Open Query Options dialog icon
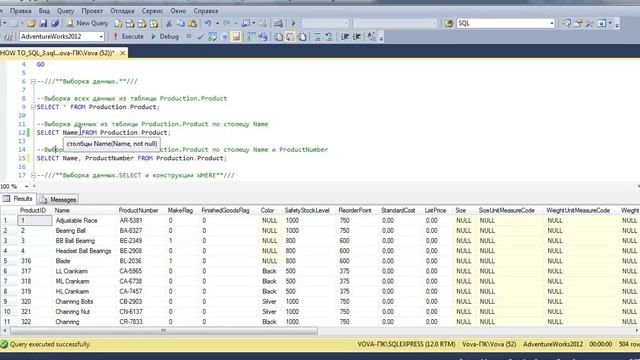 [x=224, y=37]
